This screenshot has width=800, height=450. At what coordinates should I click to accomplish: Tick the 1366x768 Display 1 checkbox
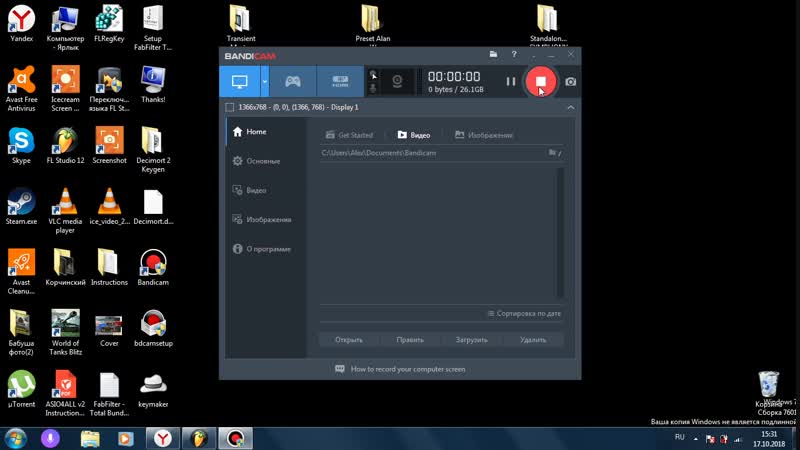tap(230, 107)
